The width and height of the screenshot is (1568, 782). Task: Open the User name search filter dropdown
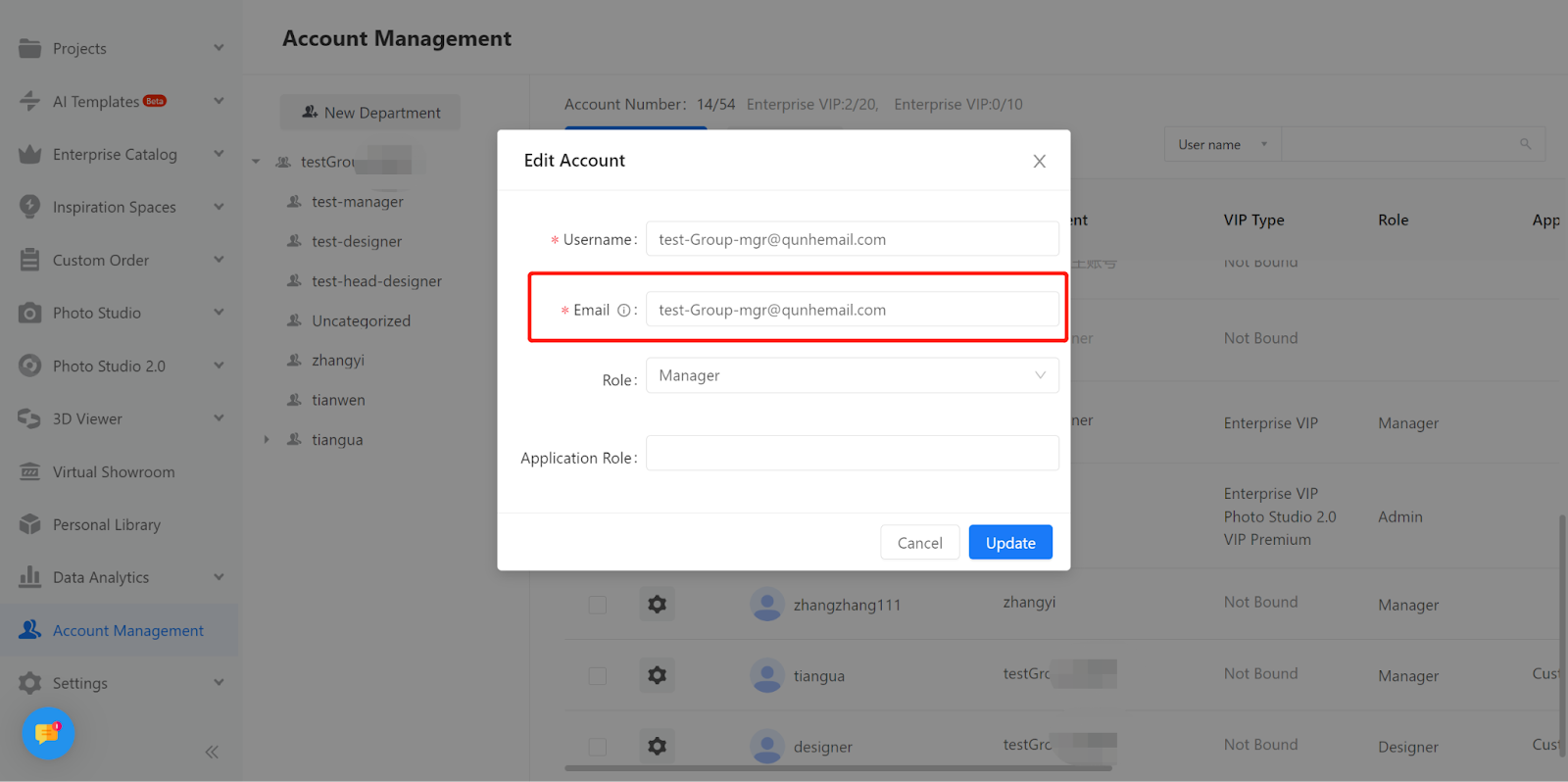1221,145
